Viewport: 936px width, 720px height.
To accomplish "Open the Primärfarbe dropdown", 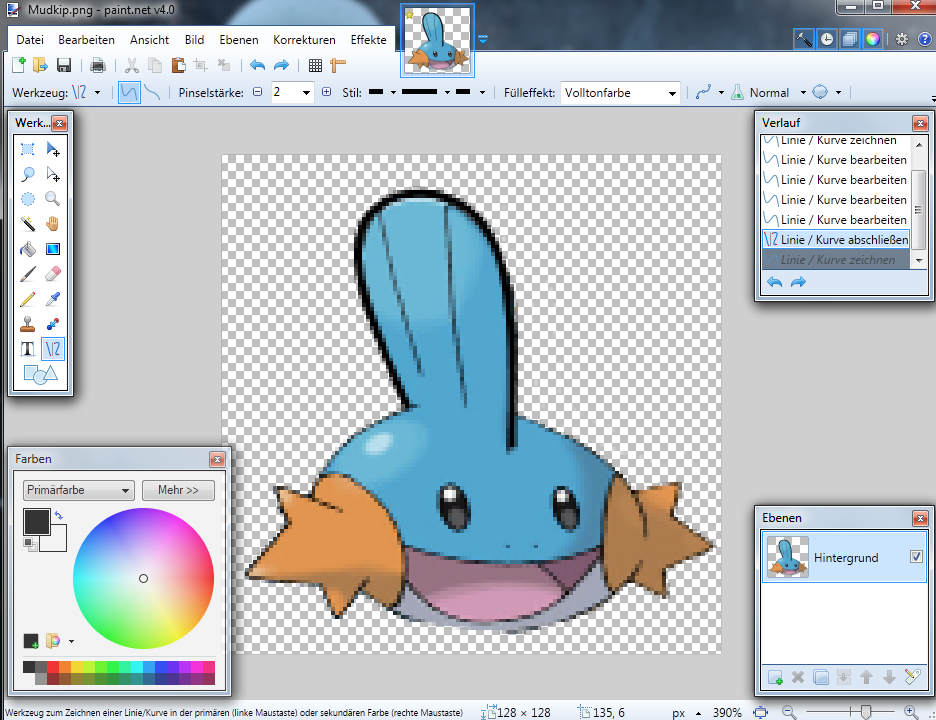I will click(x=78, y=490).
